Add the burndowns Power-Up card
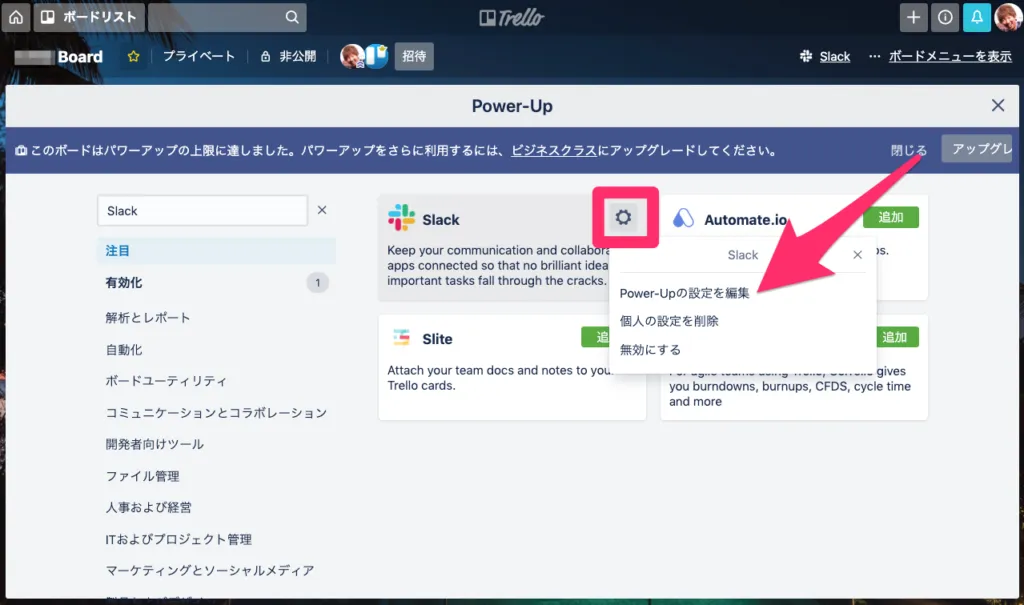This screenshot has width=1024, height=605. click(895, 337)
